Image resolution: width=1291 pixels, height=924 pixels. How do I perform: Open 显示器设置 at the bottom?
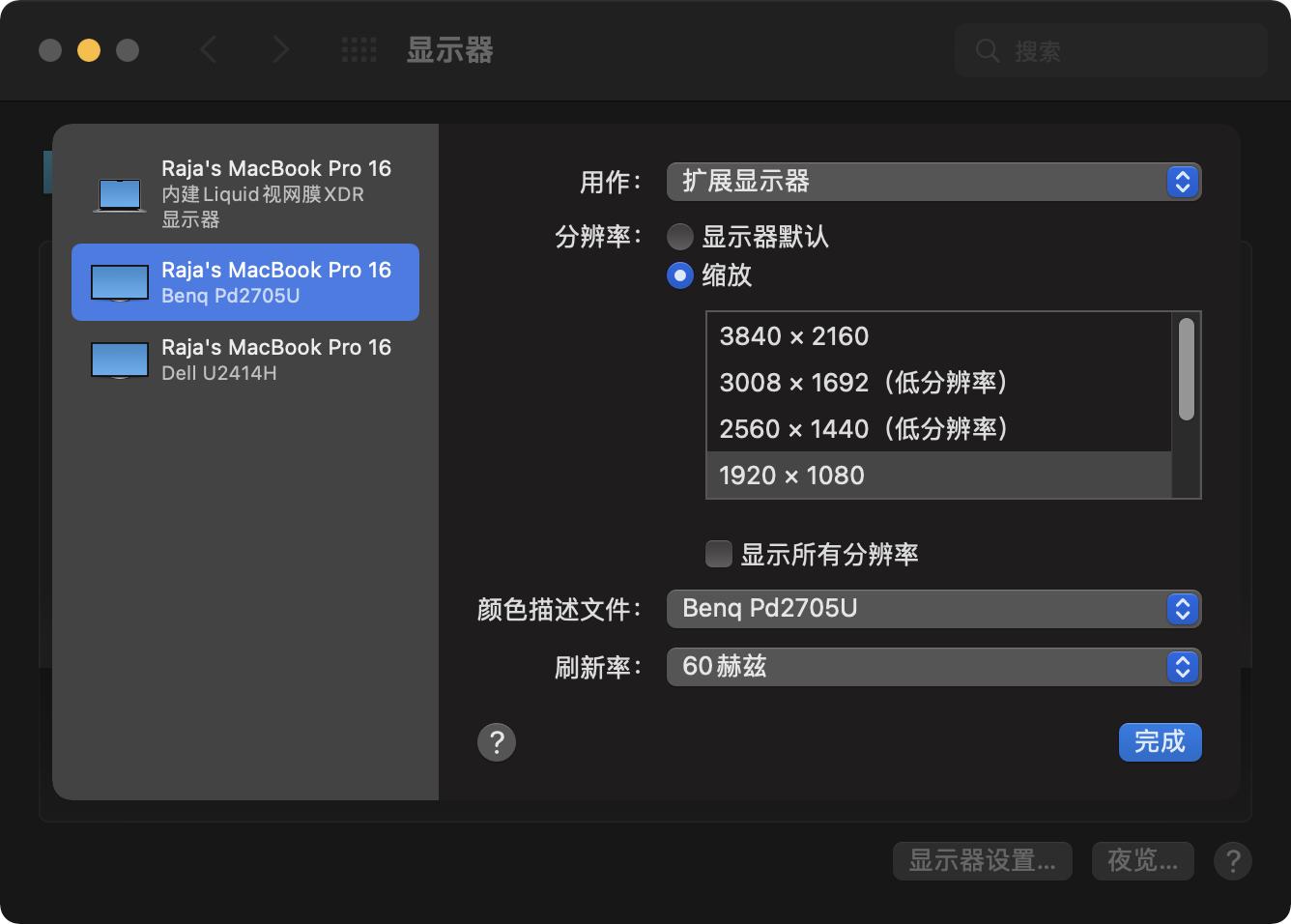[x=982, y=860]
